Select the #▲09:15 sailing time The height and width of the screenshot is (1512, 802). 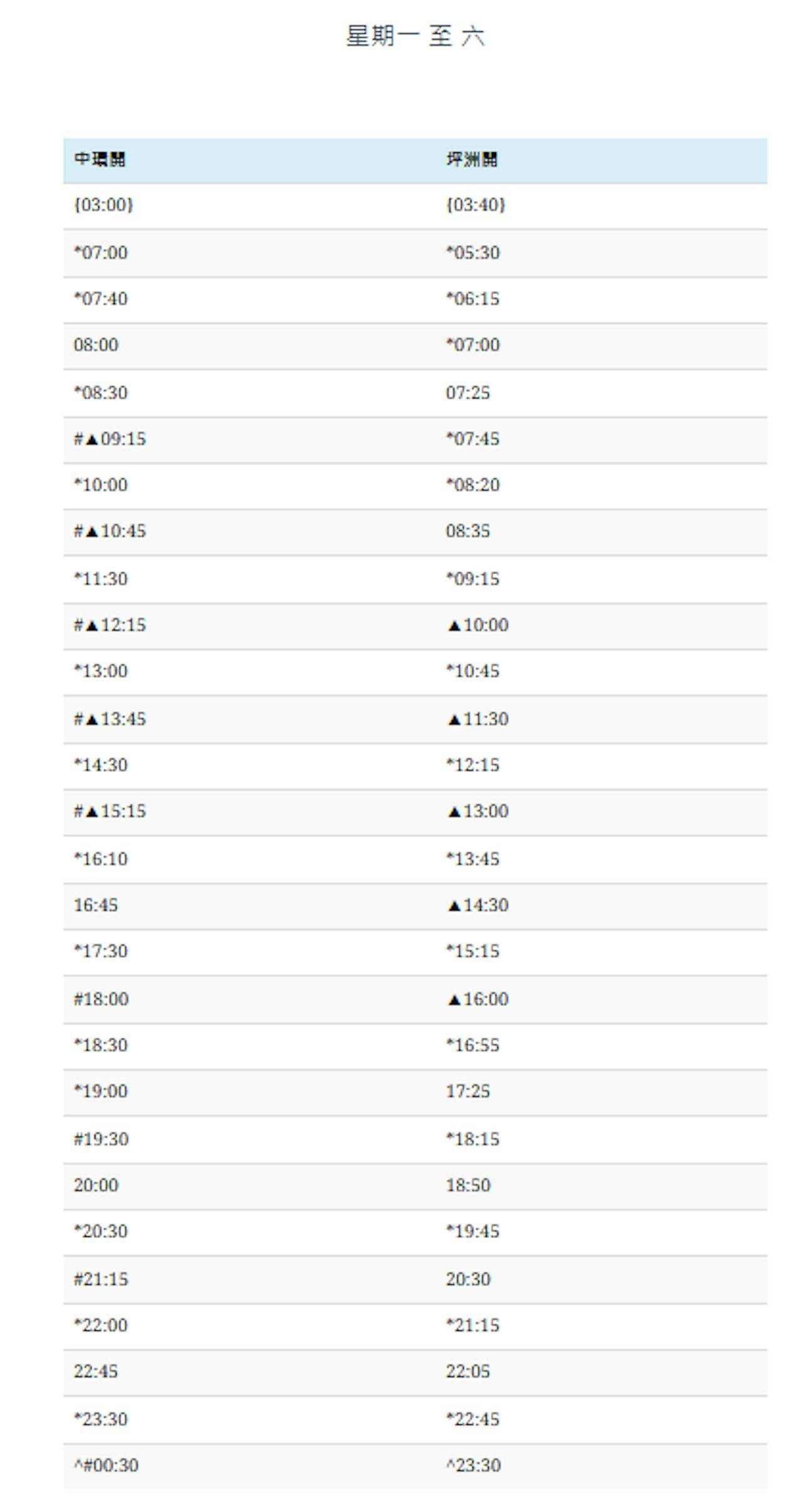tap(110, 439)
